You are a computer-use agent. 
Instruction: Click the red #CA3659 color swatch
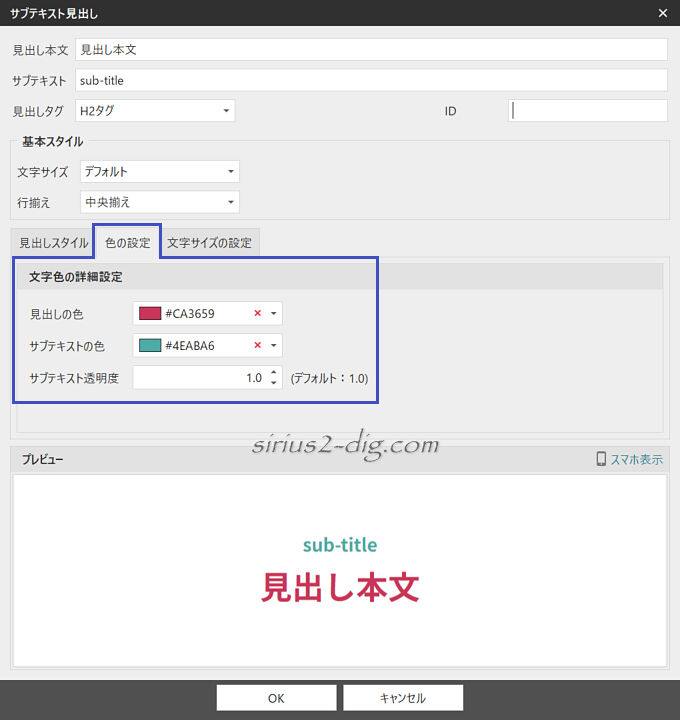[150, 314]
